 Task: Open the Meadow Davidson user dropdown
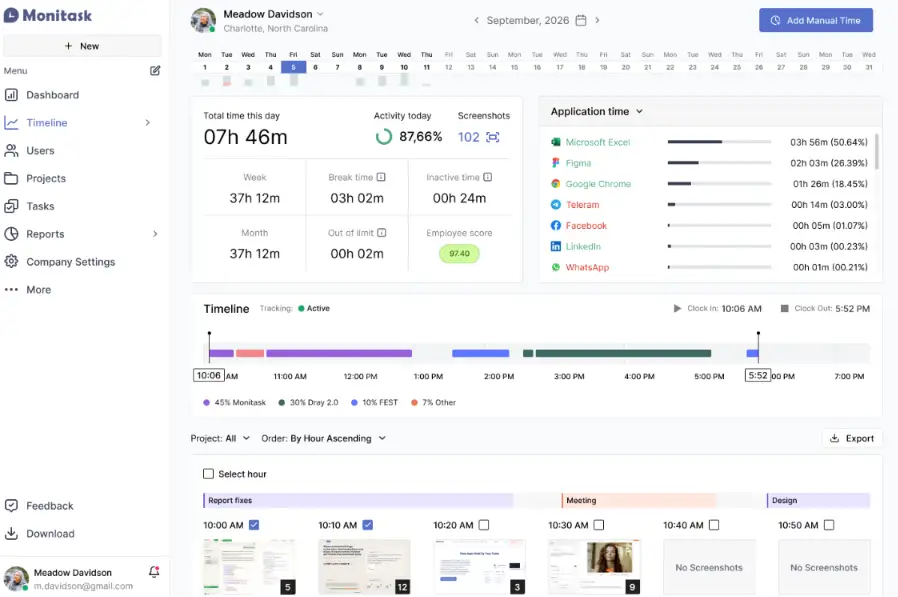pyautogui.click(x=320, y=14)
